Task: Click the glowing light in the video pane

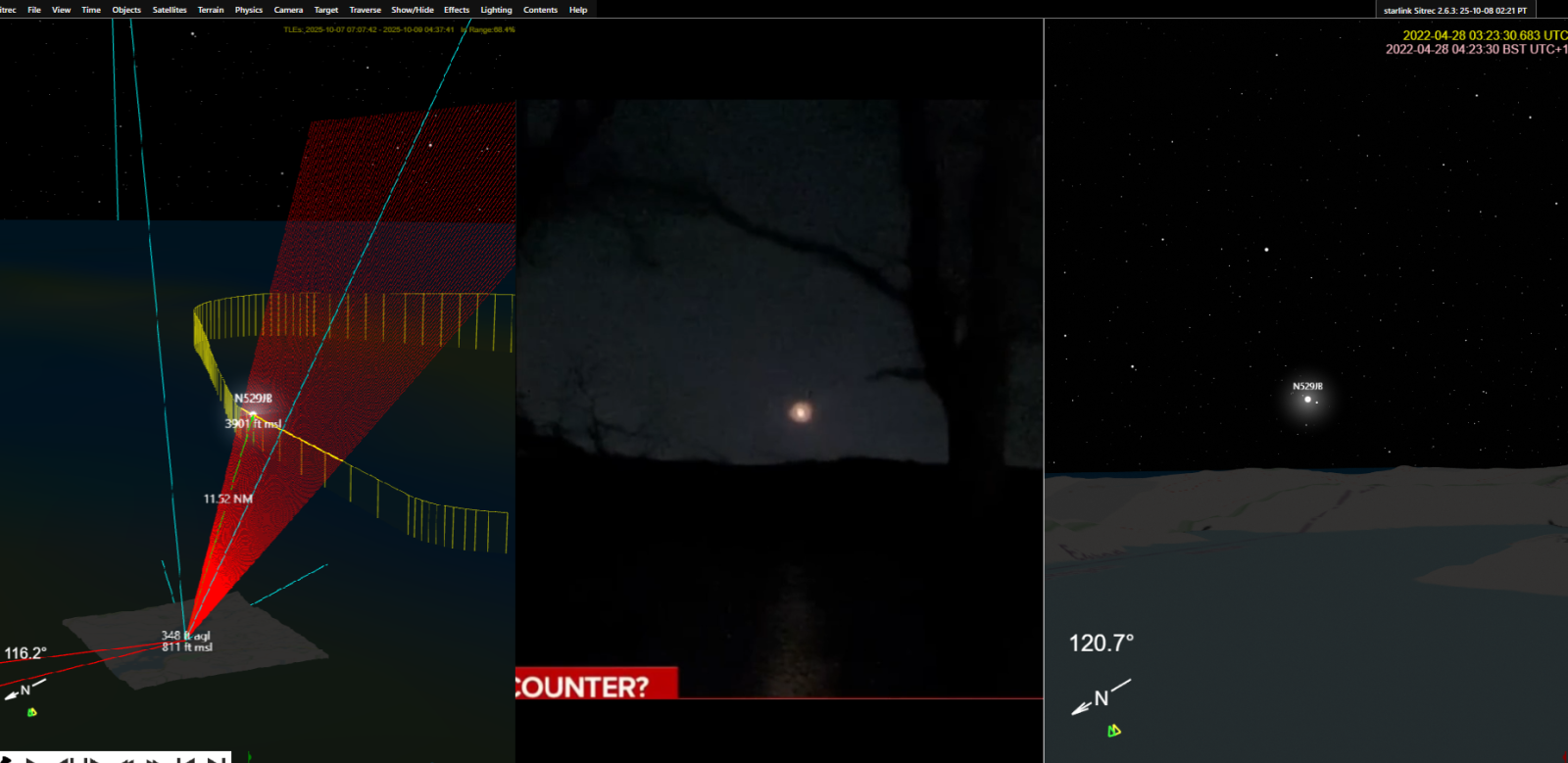Action: [x=801, y=411]
